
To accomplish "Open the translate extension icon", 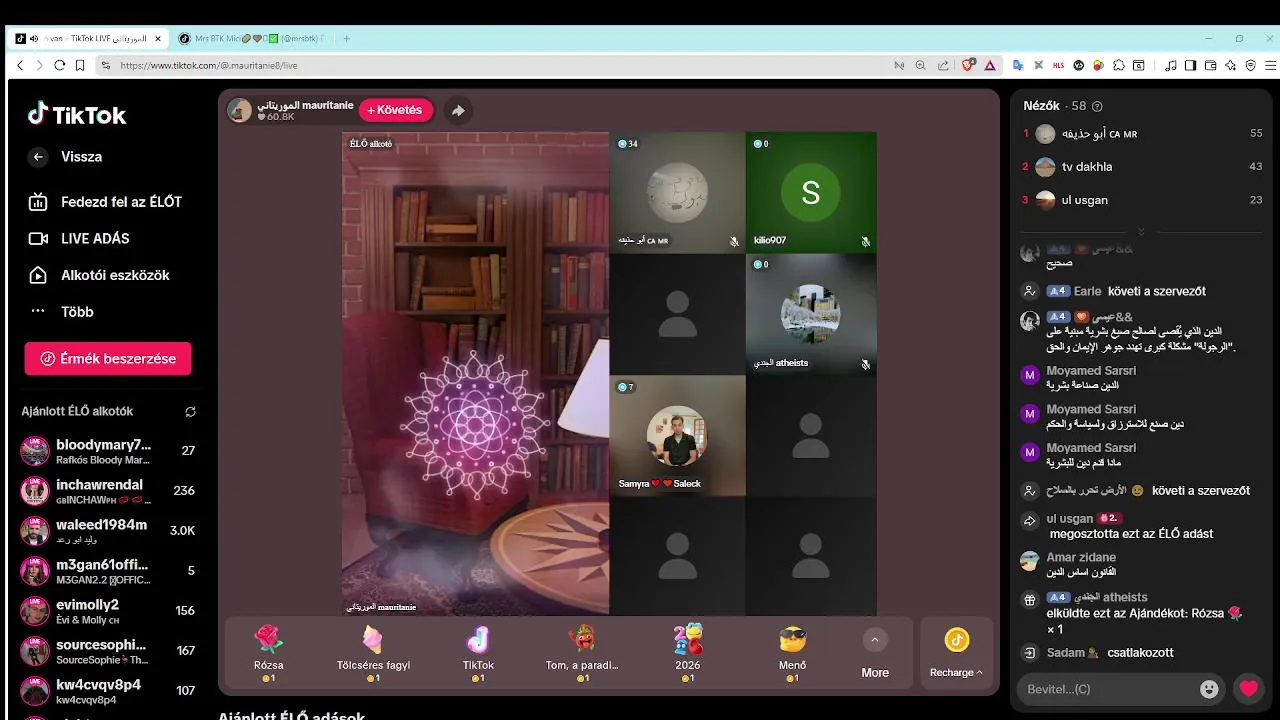I will 1018,65.
